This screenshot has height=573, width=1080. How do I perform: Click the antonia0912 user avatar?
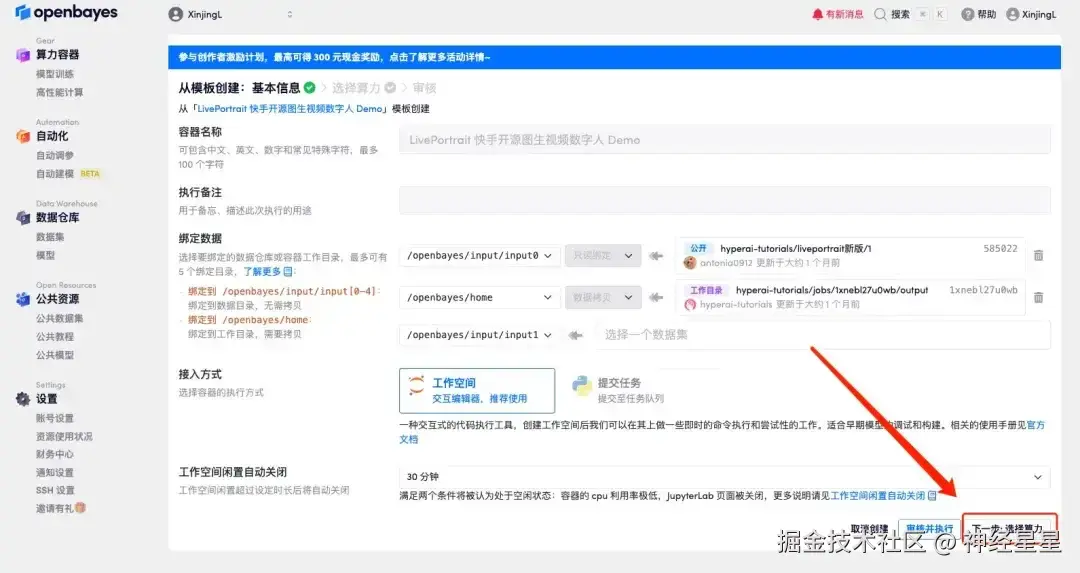click(x=690, y=262)
